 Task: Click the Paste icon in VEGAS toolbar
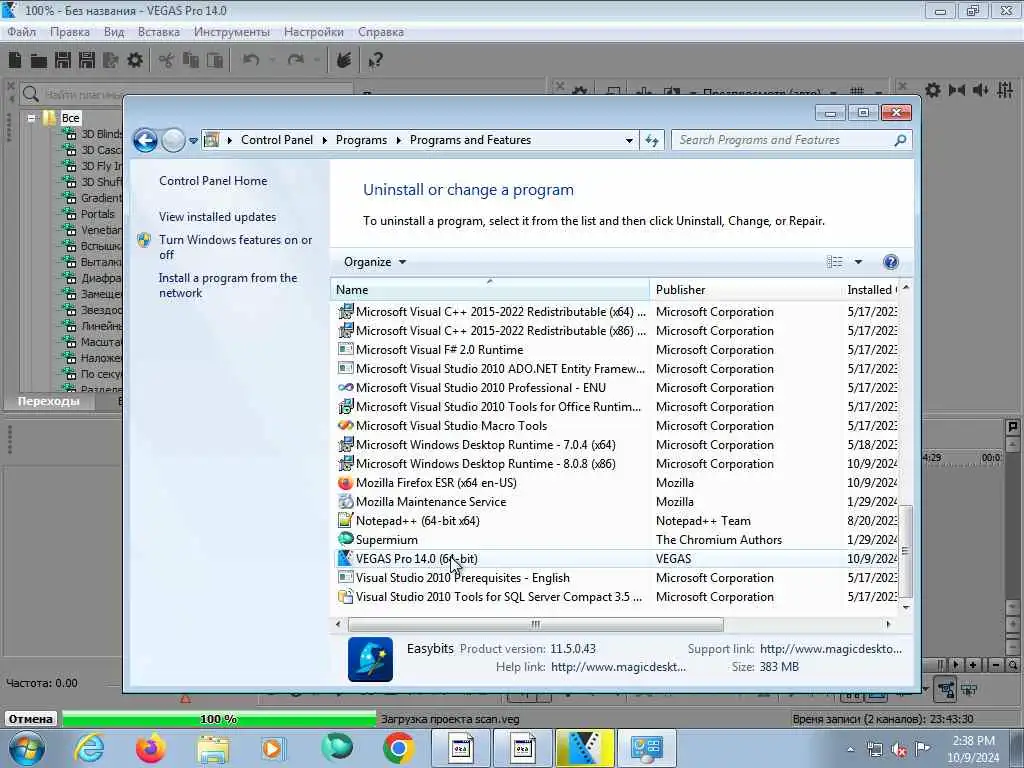[215, 61]
